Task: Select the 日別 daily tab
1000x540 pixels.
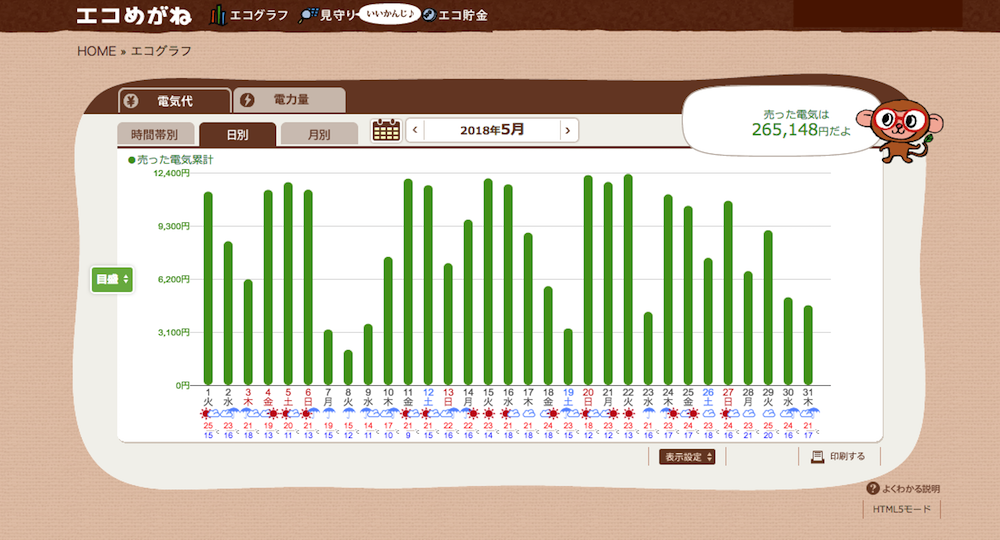Action: 237,134
